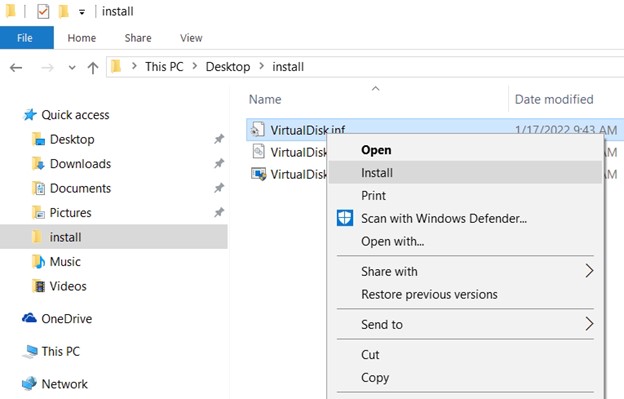
Task: Click the Pictures folder icon
Action: (38, 212)
